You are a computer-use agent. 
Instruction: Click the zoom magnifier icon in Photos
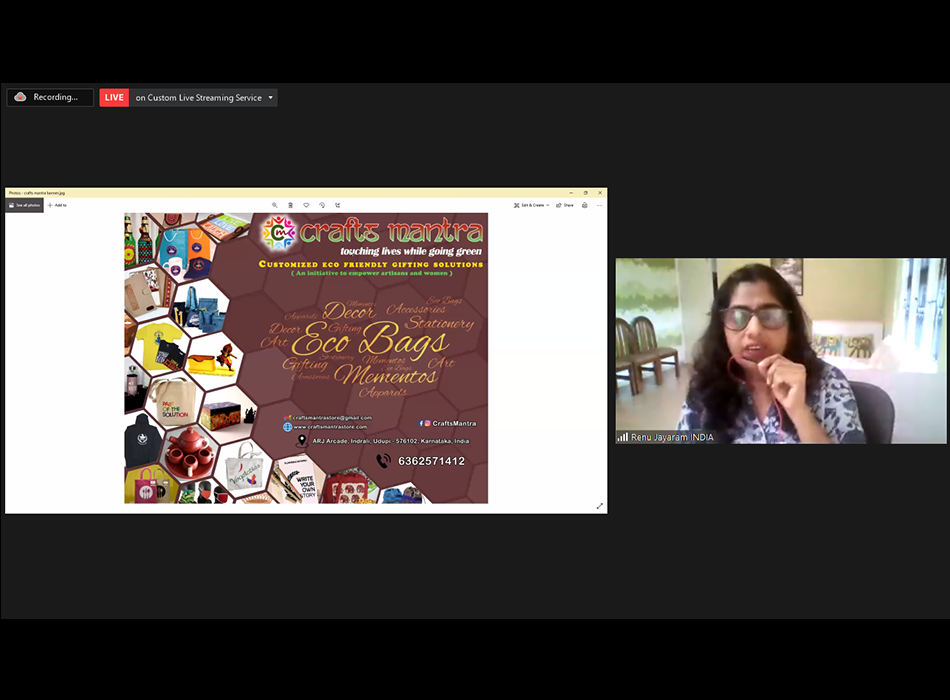tap(274, 205)
